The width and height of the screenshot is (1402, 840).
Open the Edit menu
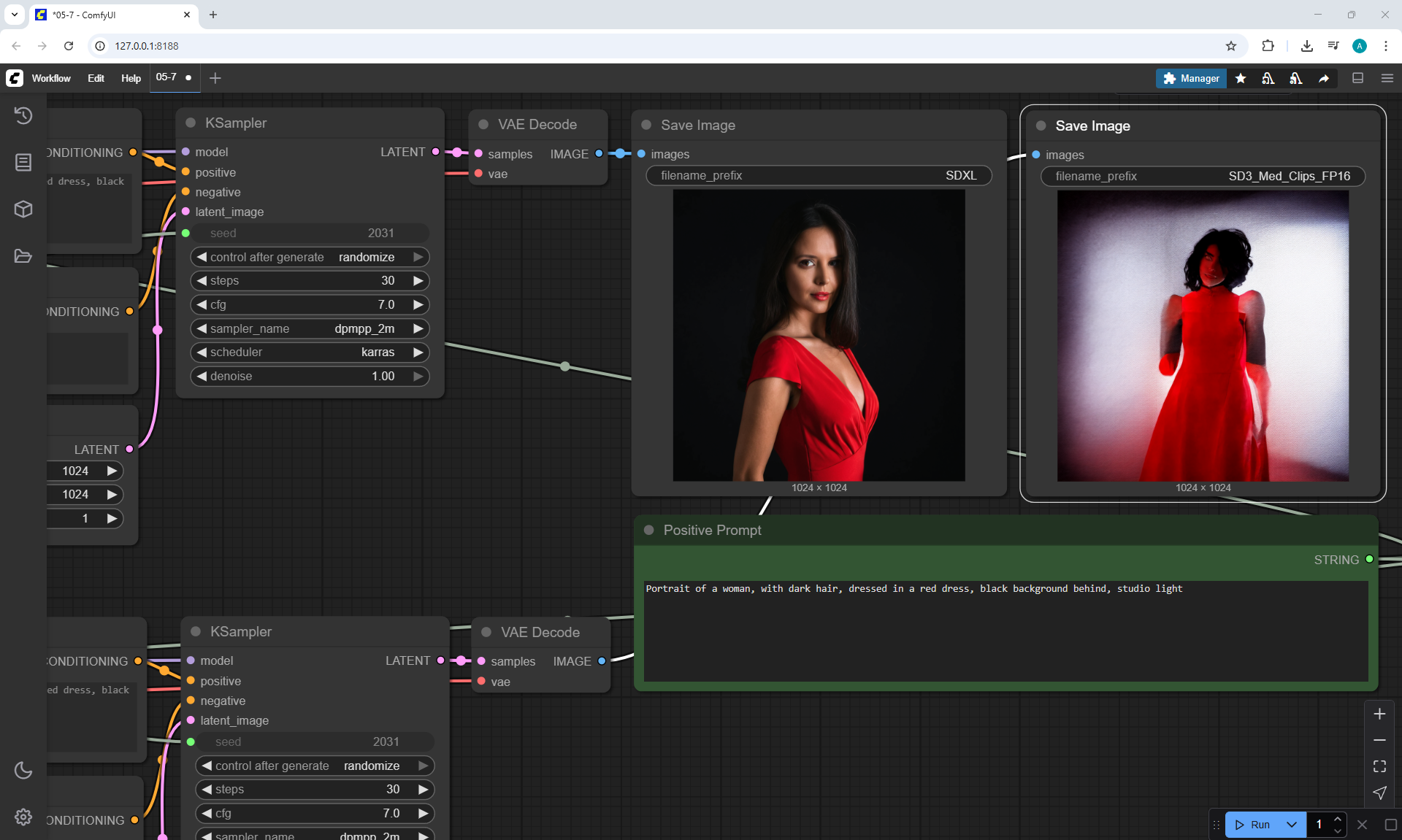tap(96, 78)
